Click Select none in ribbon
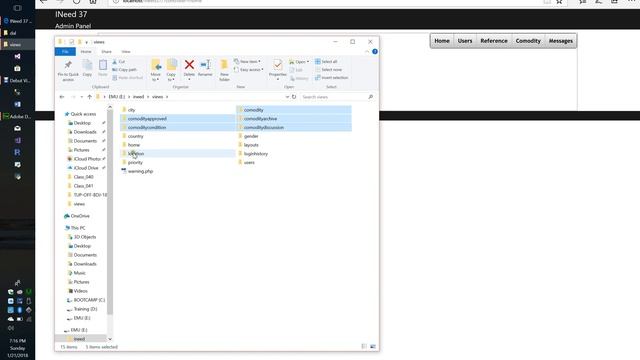This screenshot has height=360, width=640. 329,70
